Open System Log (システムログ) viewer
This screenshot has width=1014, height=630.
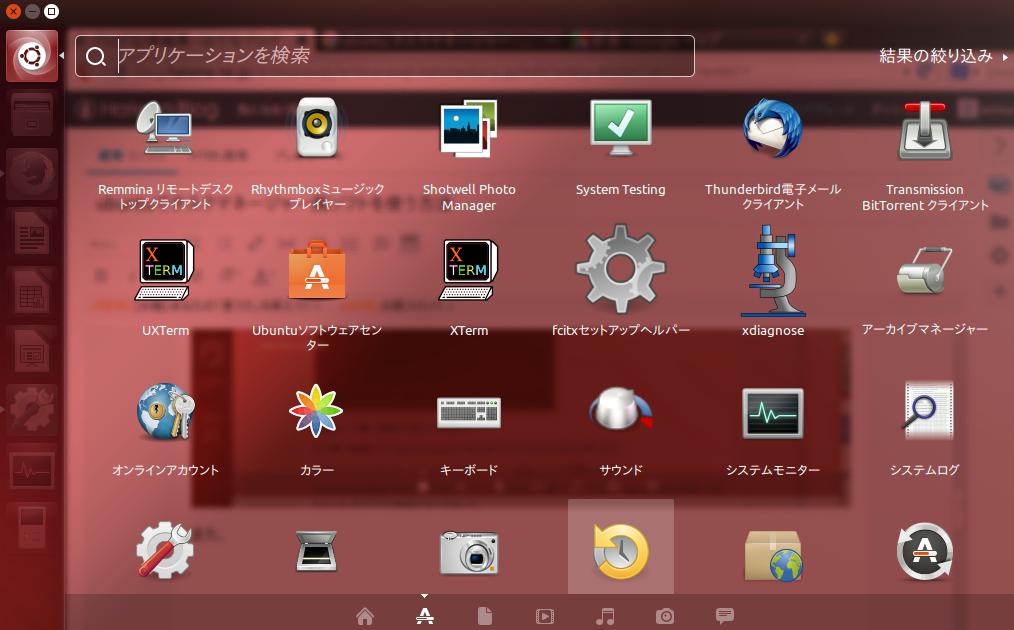coord(927,411)
